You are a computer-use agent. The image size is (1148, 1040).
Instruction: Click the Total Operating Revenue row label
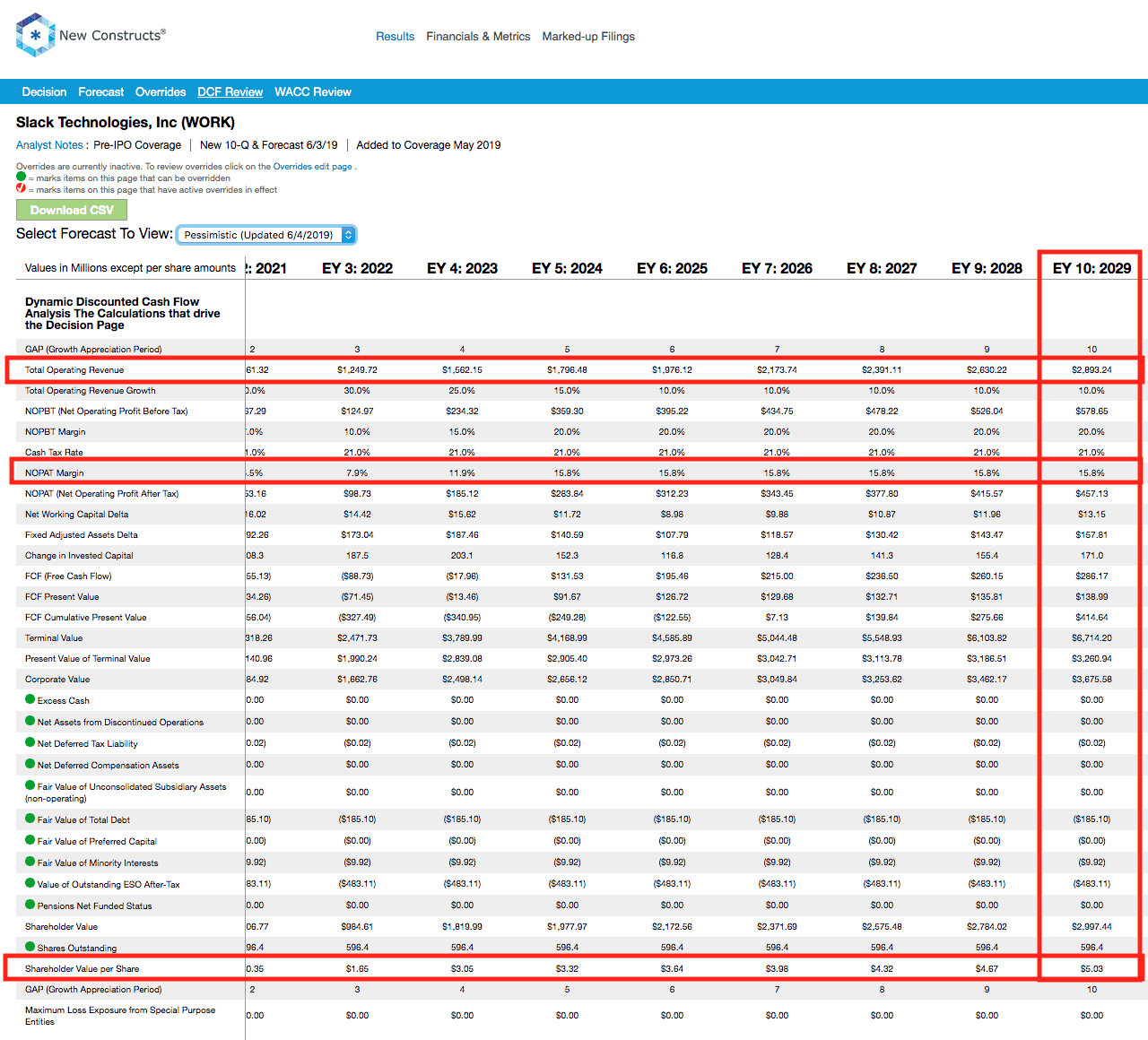point(74,370)
